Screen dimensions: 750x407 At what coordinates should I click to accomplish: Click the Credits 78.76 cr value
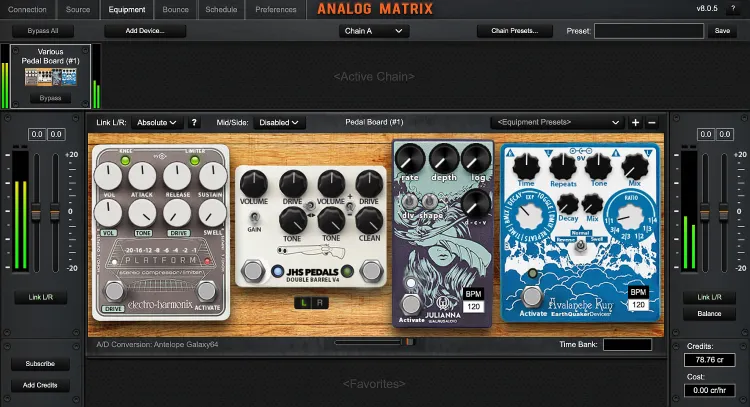pos(709,360)
